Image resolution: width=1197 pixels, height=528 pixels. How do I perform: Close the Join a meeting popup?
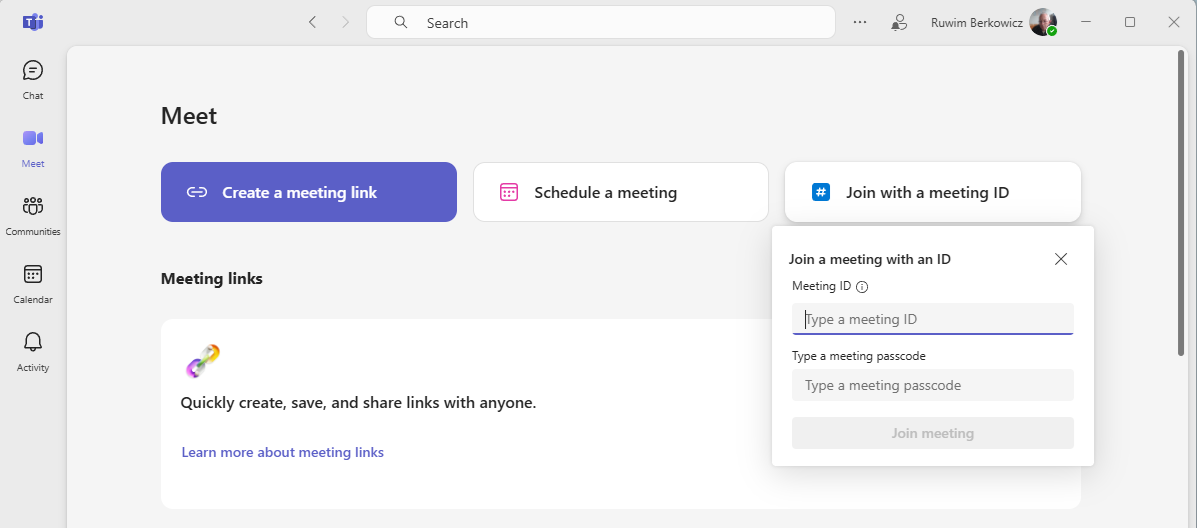point(1061,259)
